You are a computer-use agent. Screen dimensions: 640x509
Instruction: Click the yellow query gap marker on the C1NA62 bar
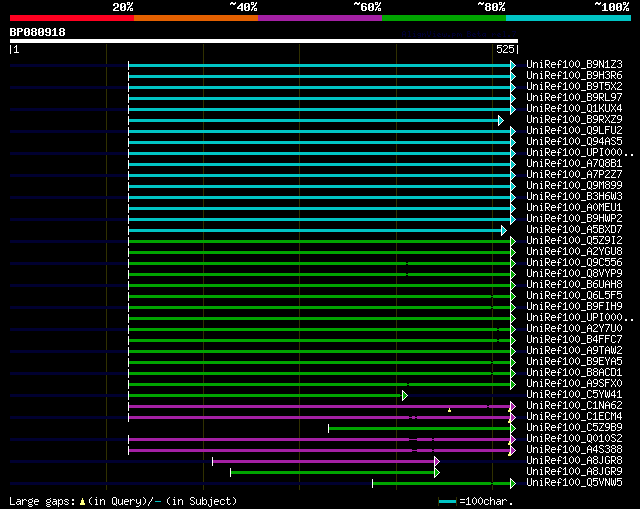[449, 410]
